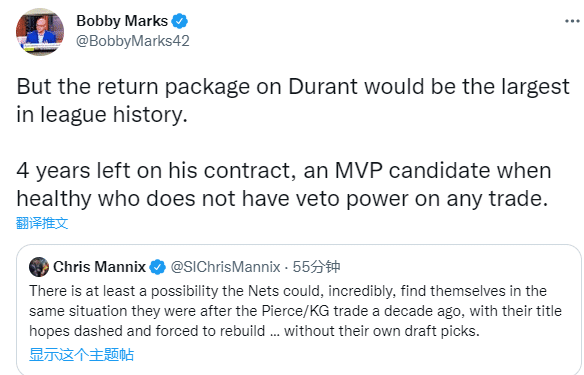Click 'without their own draft picks' text
Image resolution: width=584 pixels, height=375 pixels.
[382, 331]
